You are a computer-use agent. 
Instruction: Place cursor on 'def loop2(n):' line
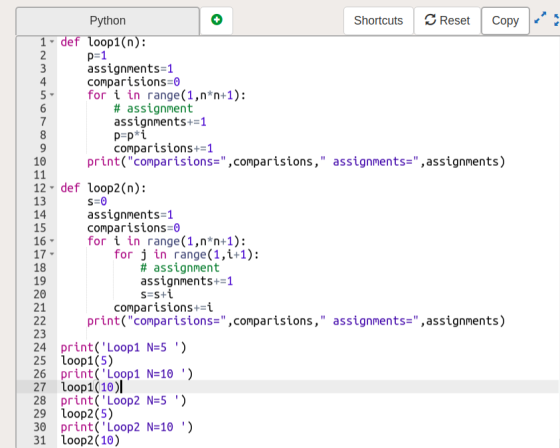(x=103, y=188)
